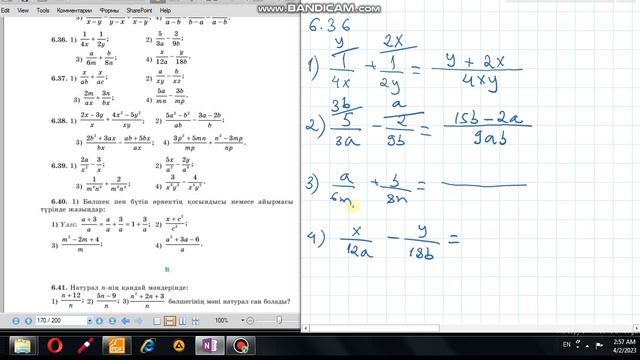Open File Explorer from taskbar
Viewport: 640px width, 360px height.
pyautogui.click(x=23, y=345)
